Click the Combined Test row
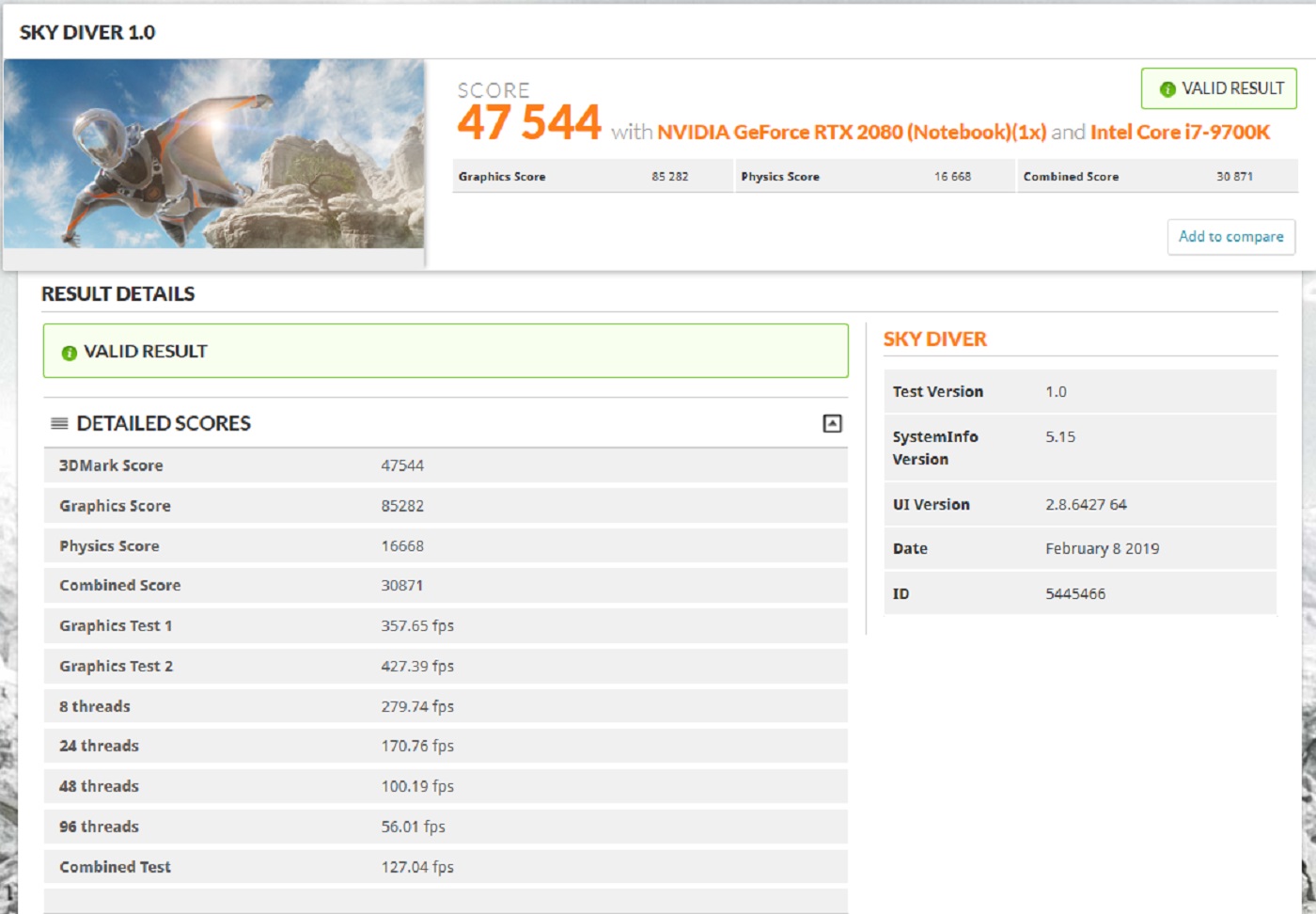 pyautogui.click(x=445, y=867)
